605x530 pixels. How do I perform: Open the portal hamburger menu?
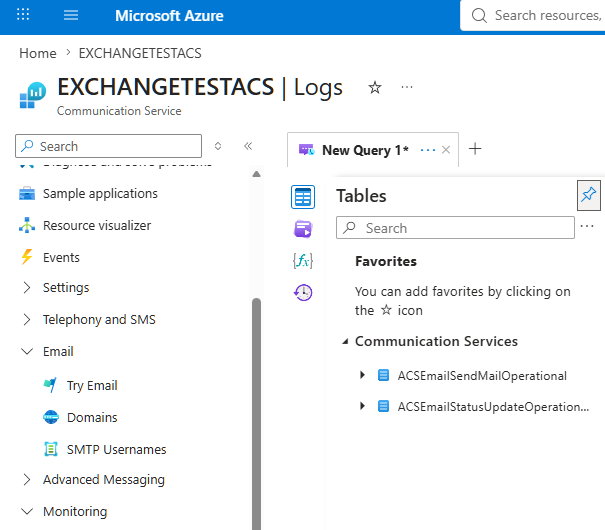coord(71,15)
